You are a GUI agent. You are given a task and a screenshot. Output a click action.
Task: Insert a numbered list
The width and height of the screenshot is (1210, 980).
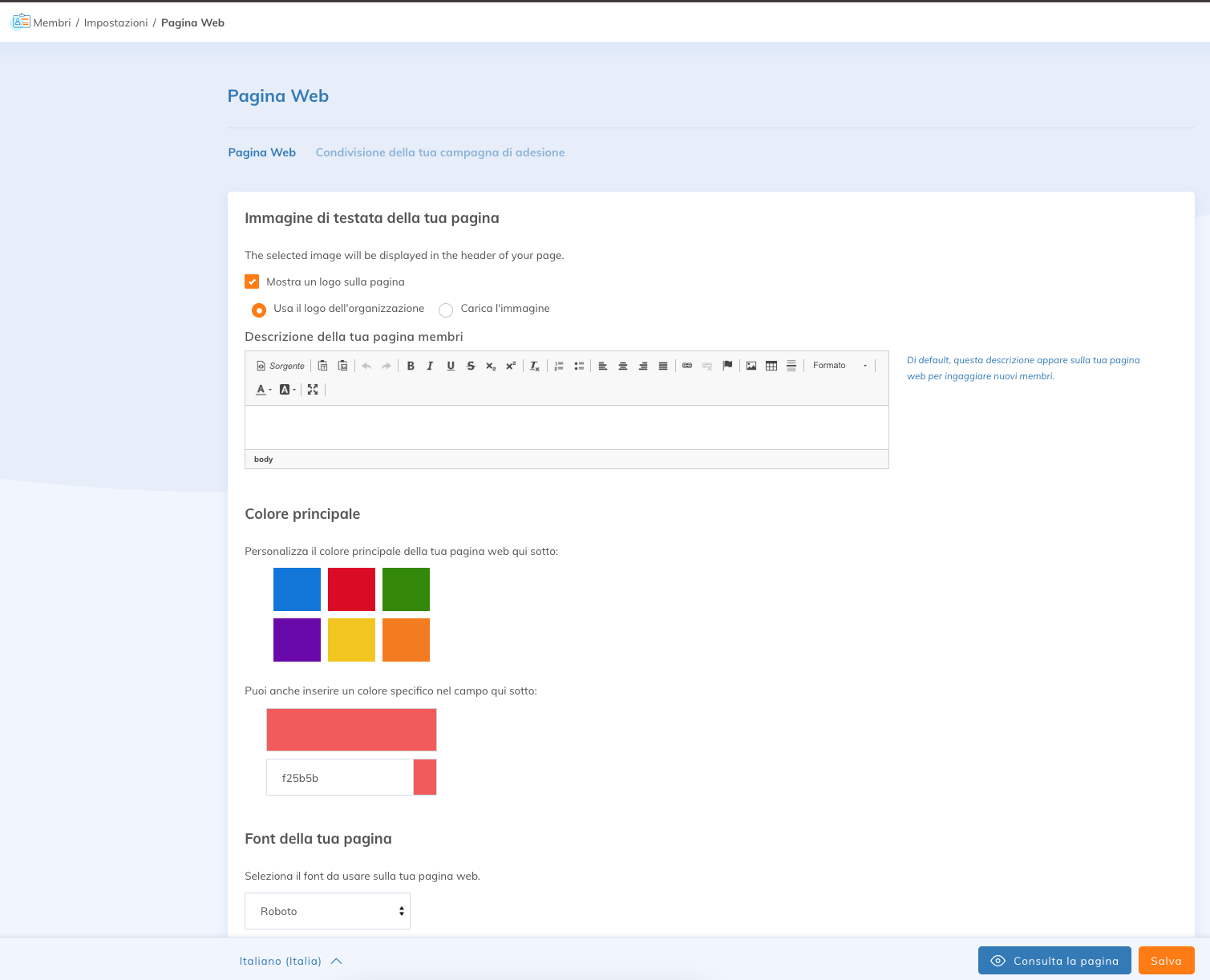point(559,366)
